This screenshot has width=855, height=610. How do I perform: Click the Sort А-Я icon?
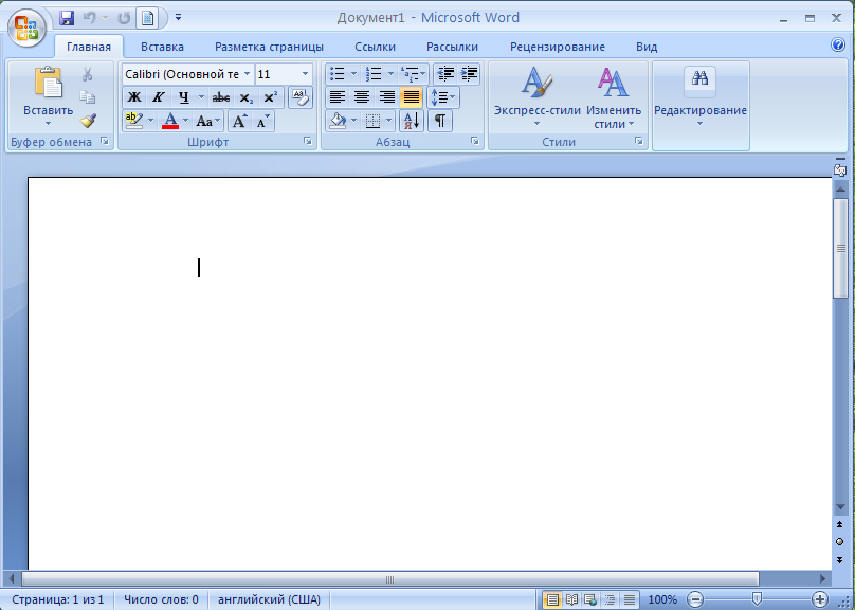(411, 120)
